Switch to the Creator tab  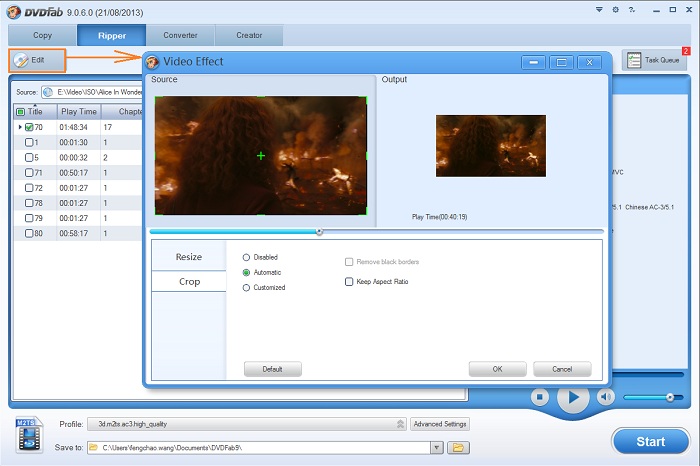249,35
